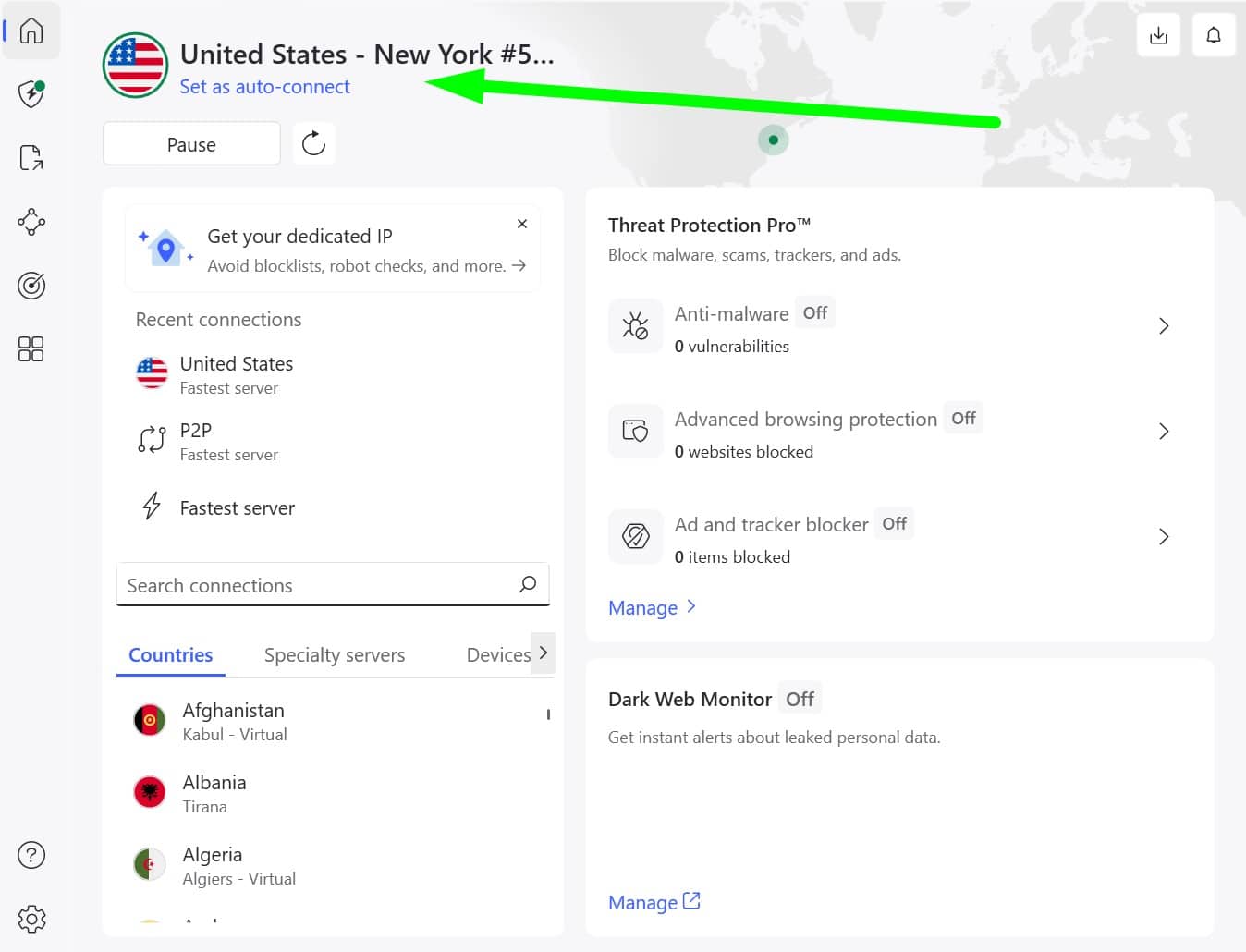Click the Advanced browsing protection Off badge
This screenshot has height=952, width=1246.
[963, 418]
